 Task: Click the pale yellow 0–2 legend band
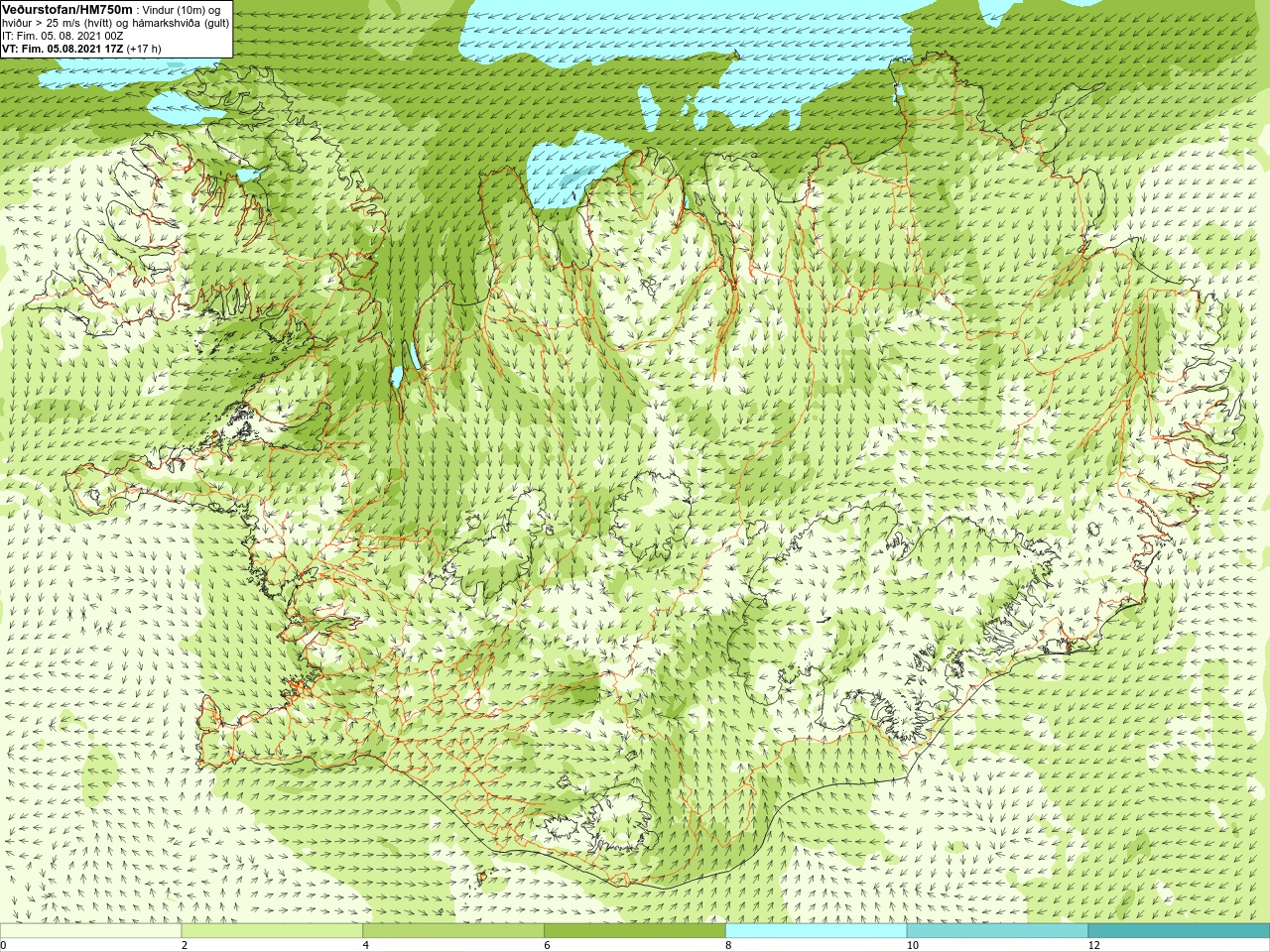pos(90,931)
